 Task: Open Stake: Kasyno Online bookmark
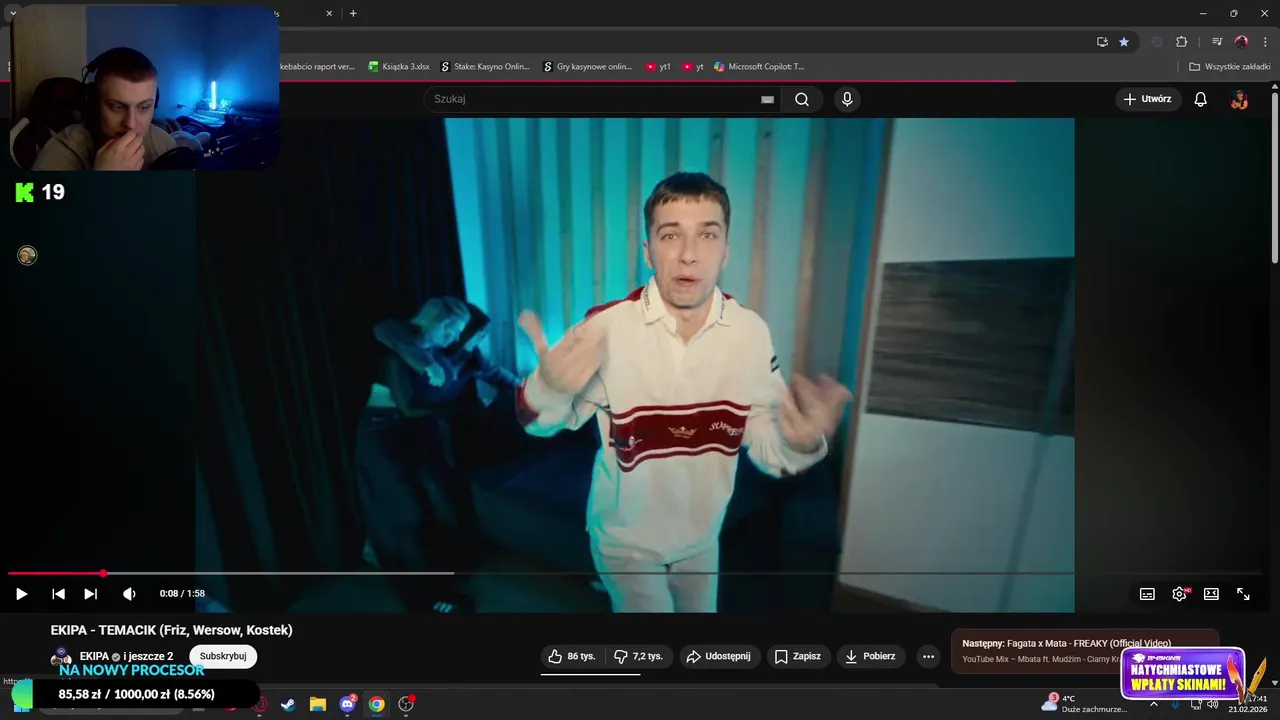[485, 67]
